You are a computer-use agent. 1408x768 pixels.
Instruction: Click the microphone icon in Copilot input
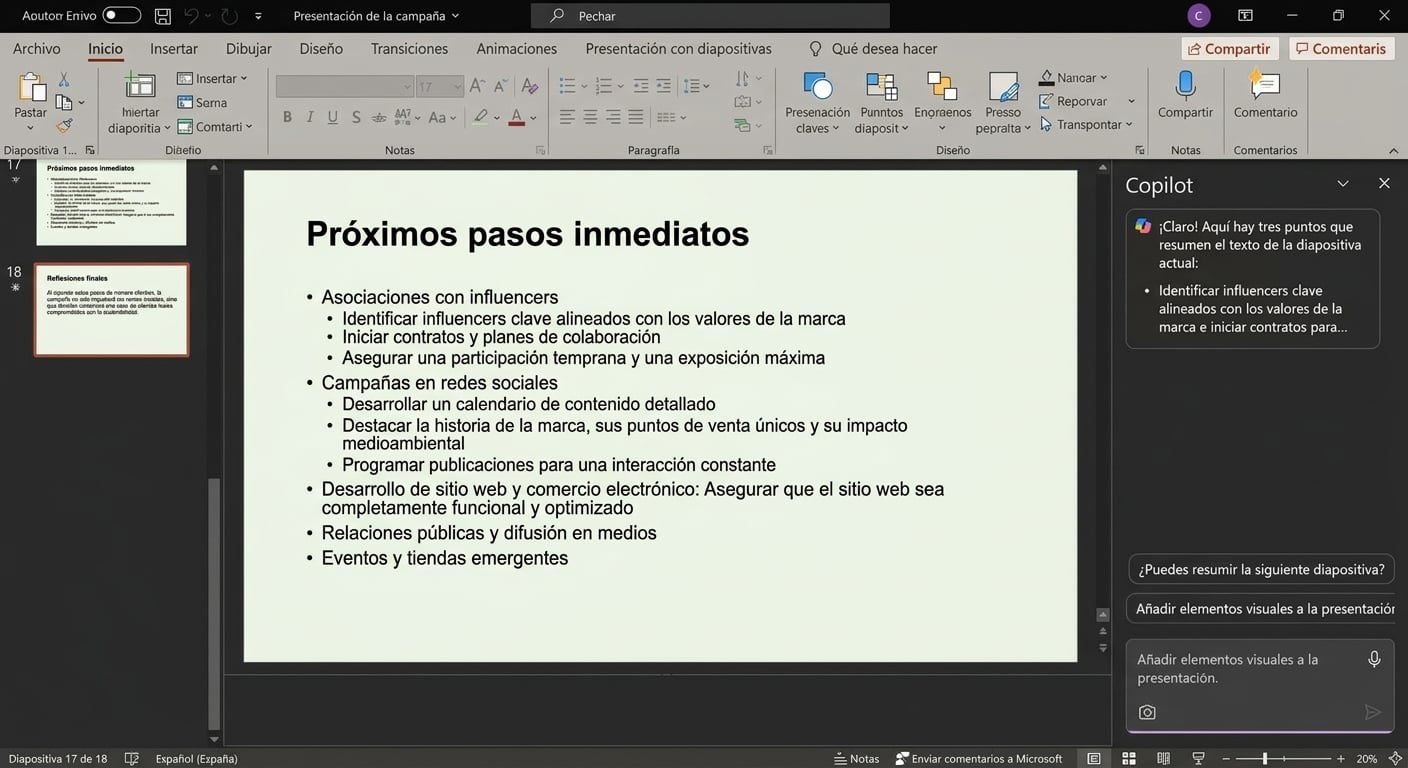click(1375, 659)
